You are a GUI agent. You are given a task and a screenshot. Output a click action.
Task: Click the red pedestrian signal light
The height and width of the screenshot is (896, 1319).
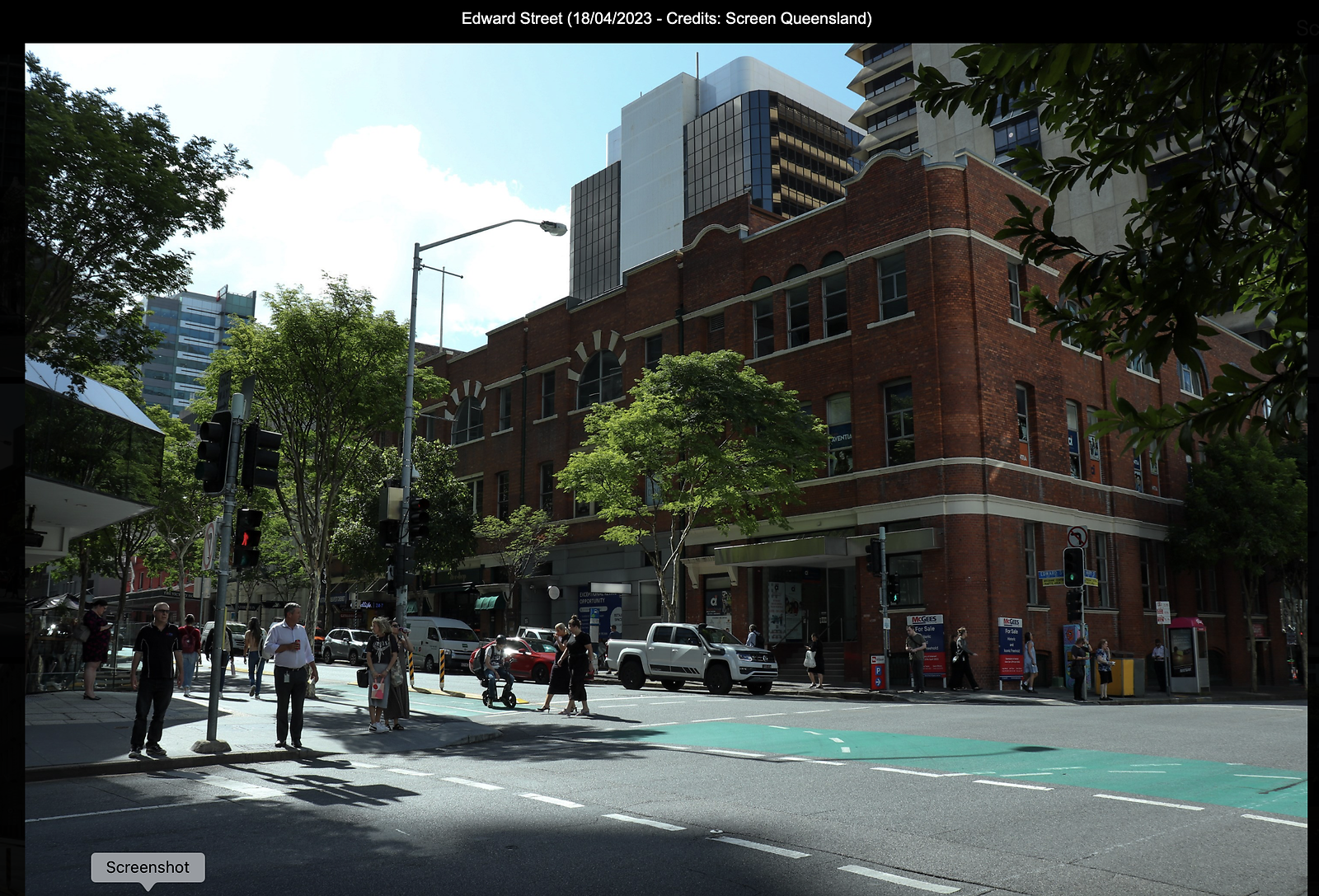point(246,537)
